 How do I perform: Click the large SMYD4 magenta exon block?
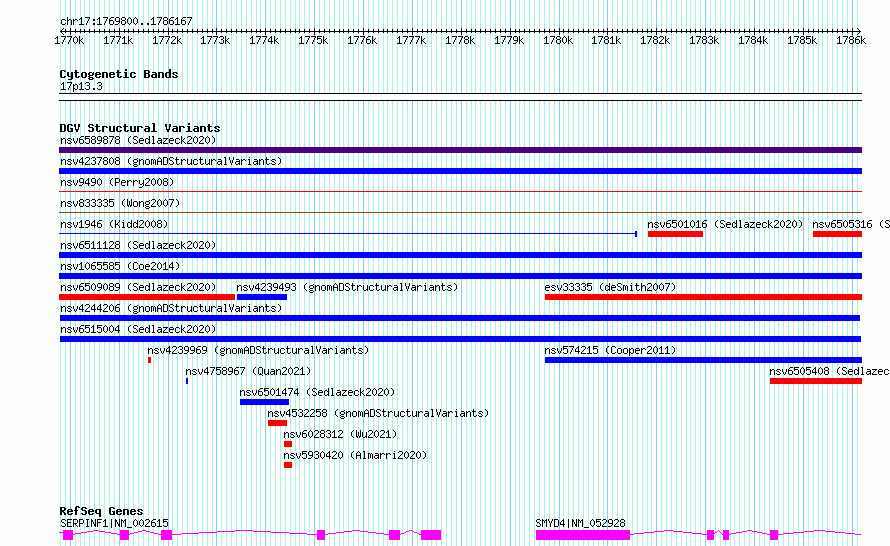tap(583, 535)
